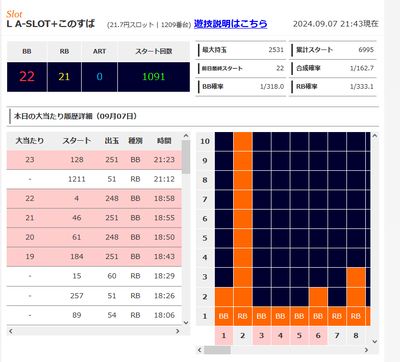This screenshot has width=400, height=362.
Task: Select the history row at 18:43
Action: coord(94,256)
